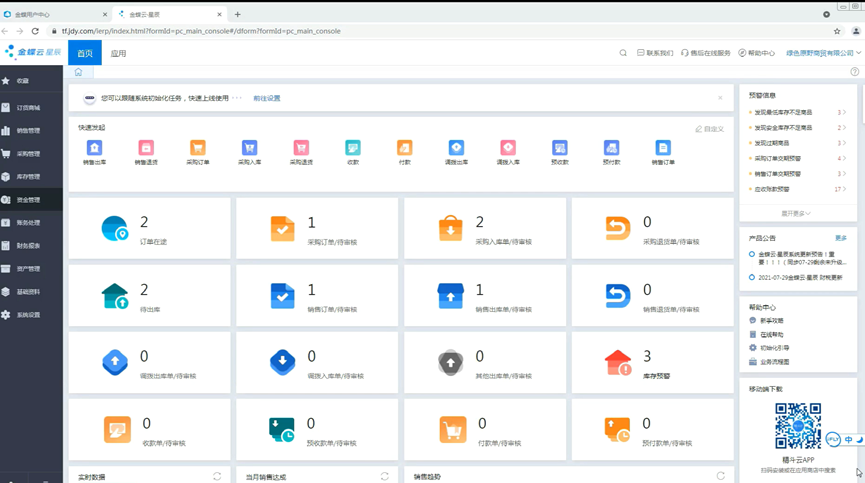Refresh the 实时数据 panel

pyautogui.click(x=217, y=476)
